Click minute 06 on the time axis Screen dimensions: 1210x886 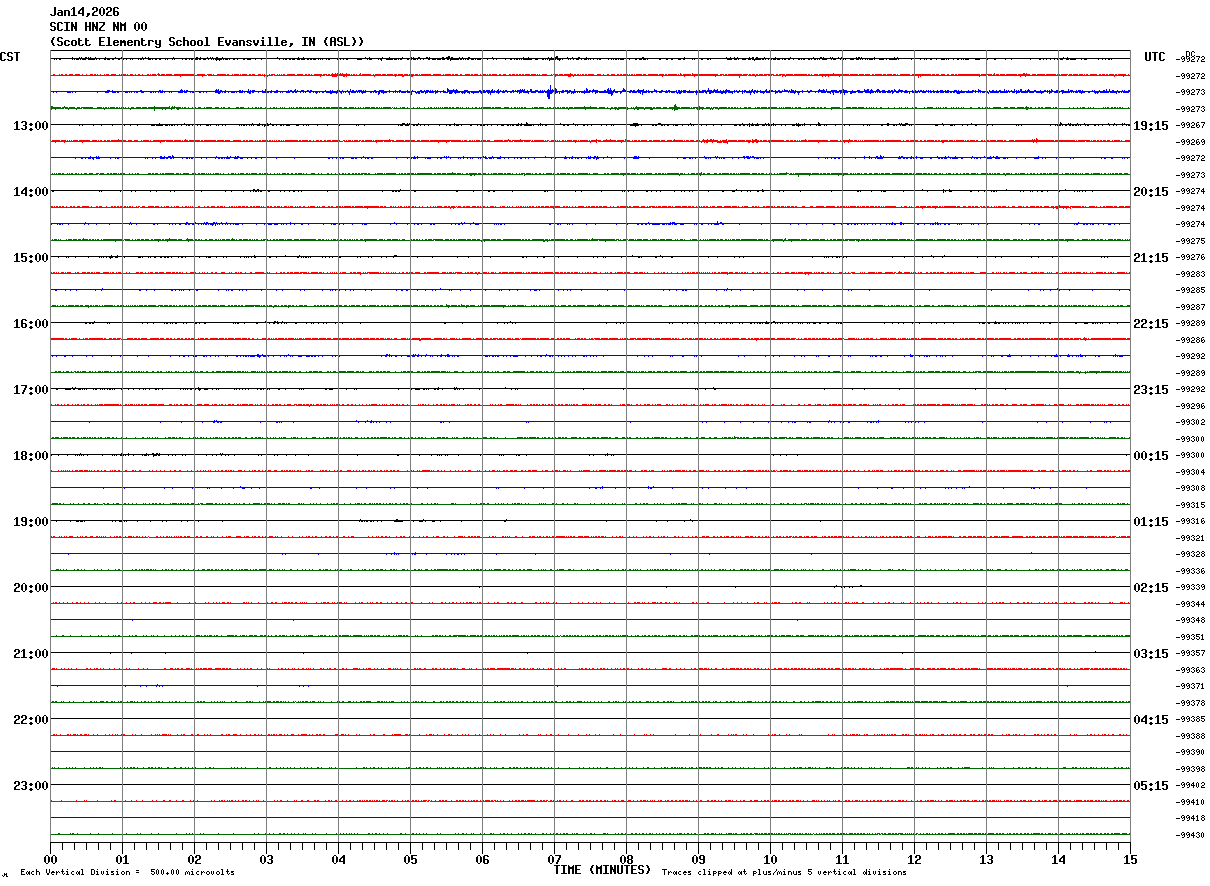(x=482, y=859)
